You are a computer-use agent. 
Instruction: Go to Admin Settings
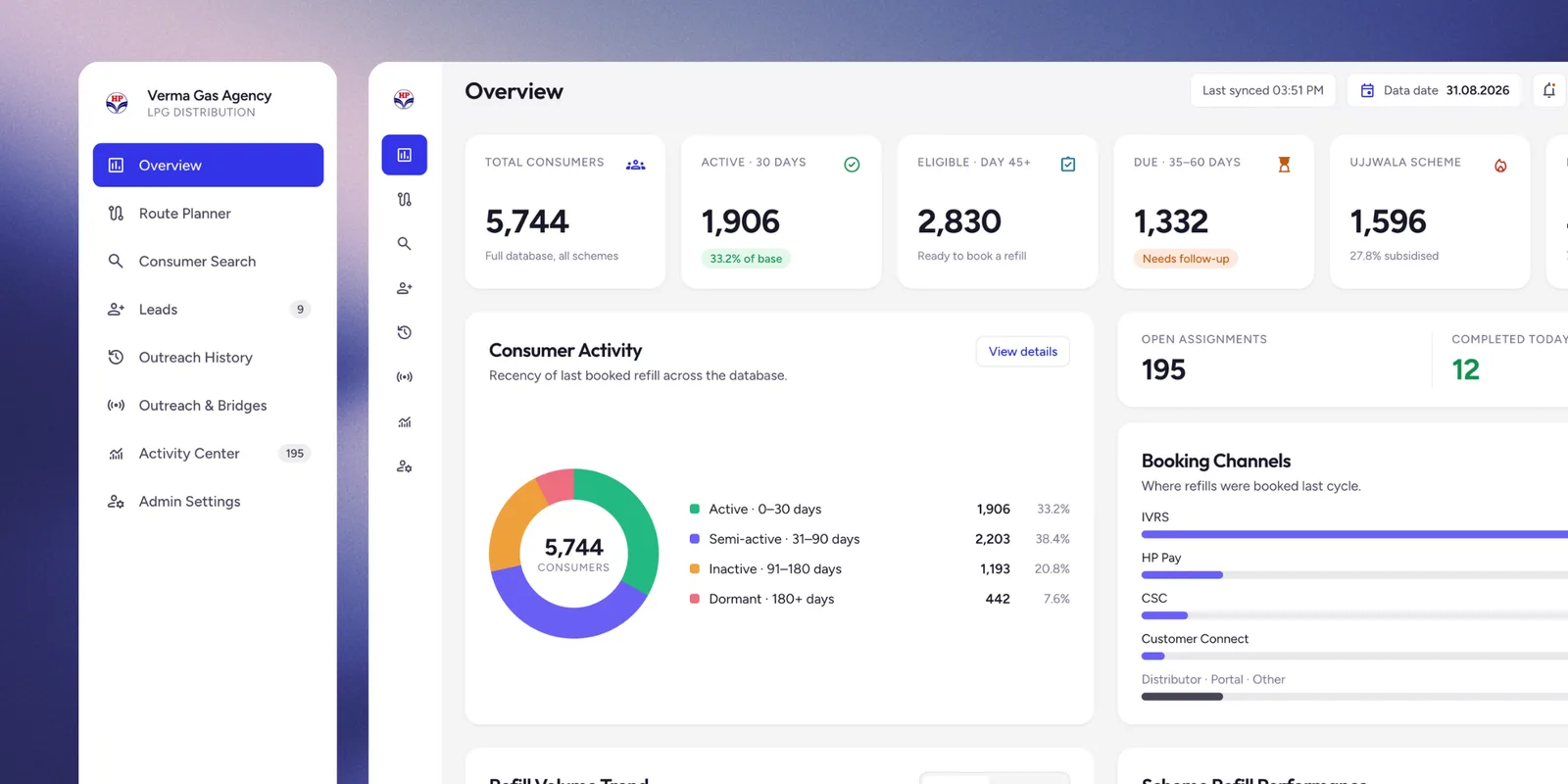click(208, 501)
